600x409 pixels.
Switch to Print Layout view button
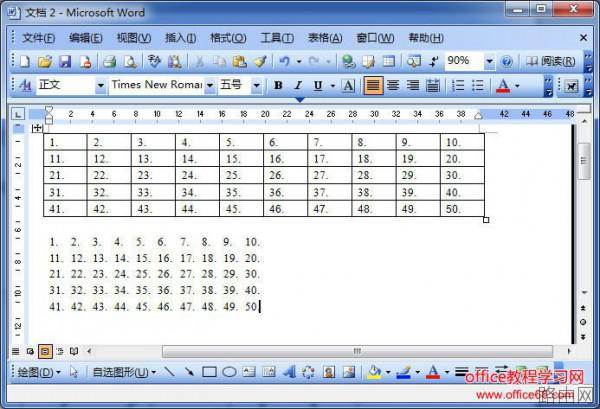[x=45, y=351]
